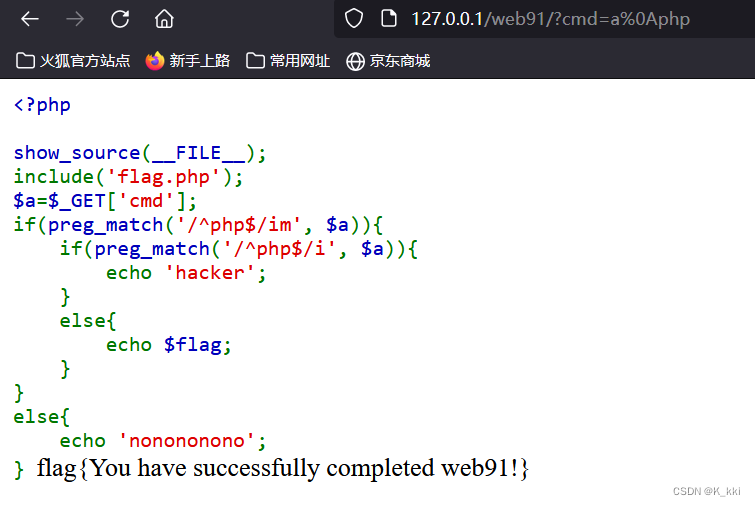Click the $a=$_GET['cmd'] line
The height and width of the screenshot is (506, 755).
coord(105,201)
